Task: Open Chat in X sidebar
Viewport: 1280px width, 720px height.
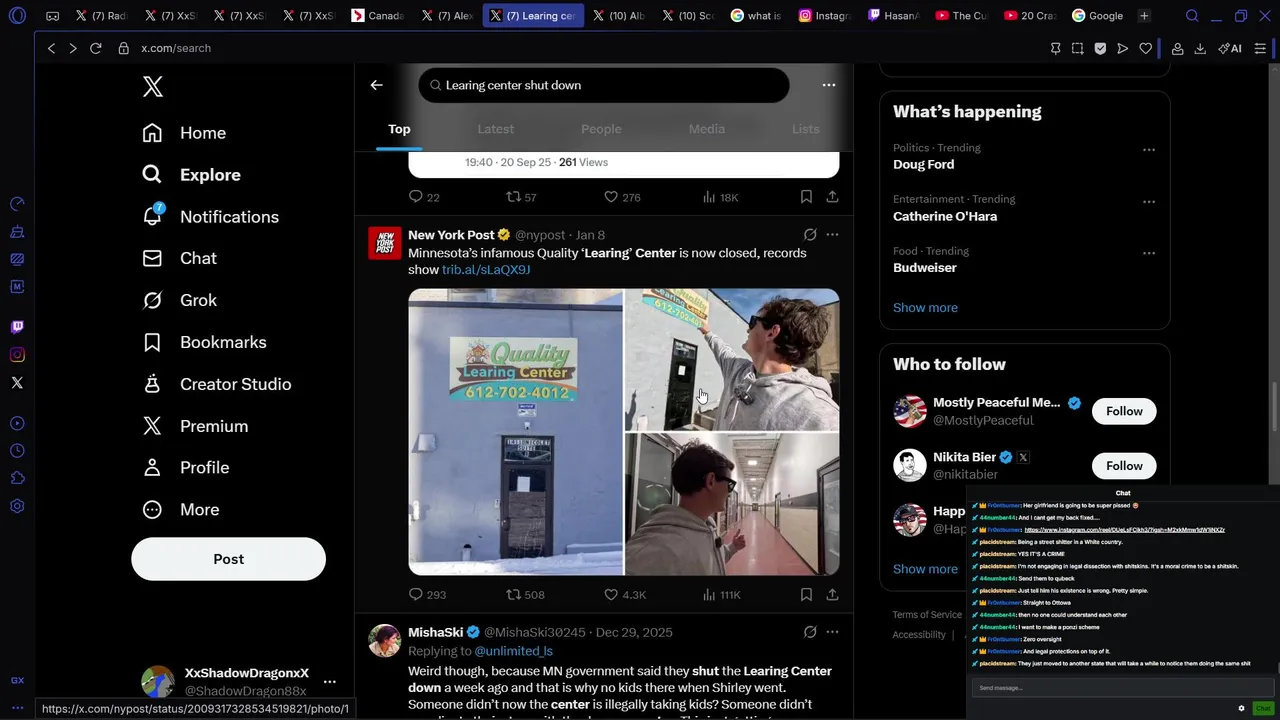Action: [179, 258]
